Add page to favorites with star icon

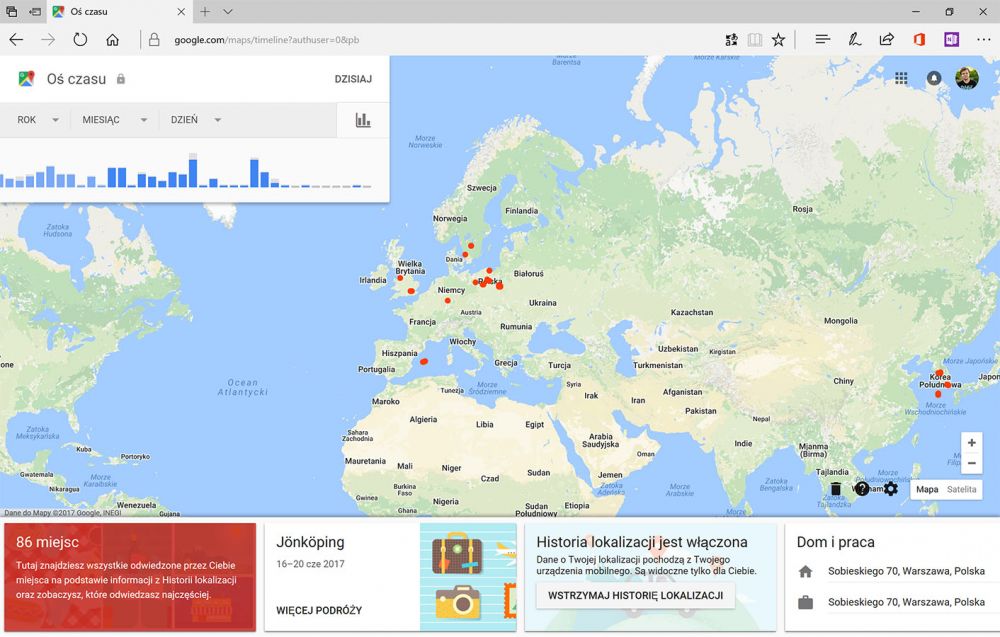778,40
